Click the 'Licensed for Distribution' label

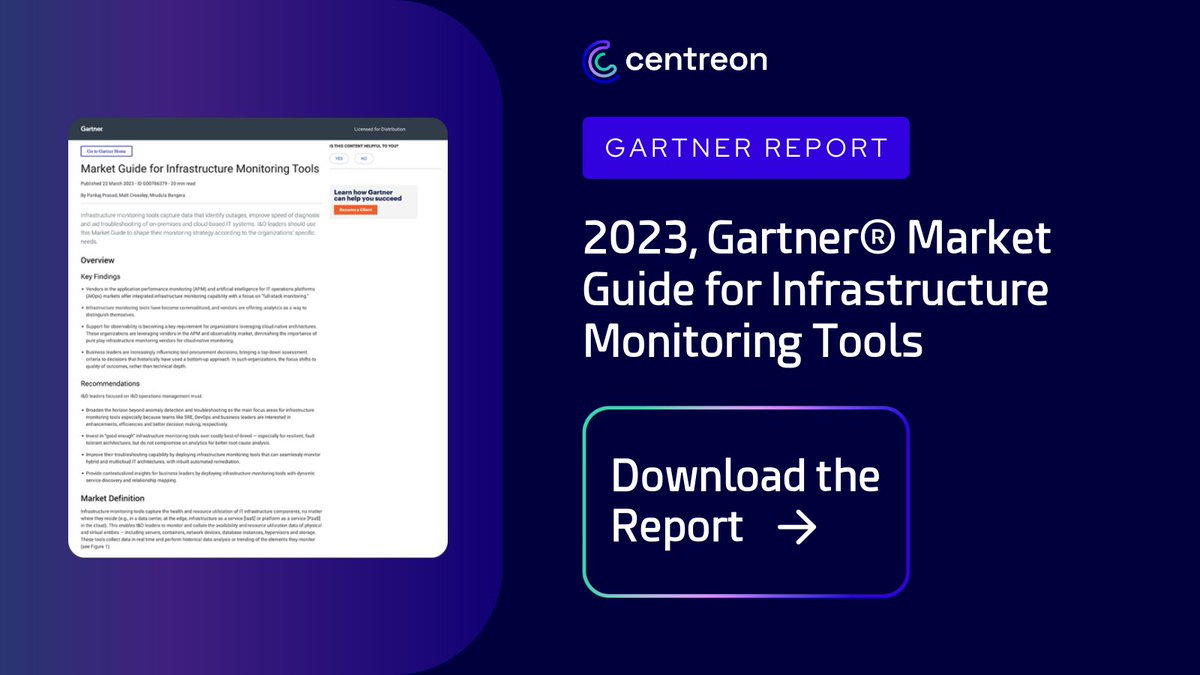point(380,129)
